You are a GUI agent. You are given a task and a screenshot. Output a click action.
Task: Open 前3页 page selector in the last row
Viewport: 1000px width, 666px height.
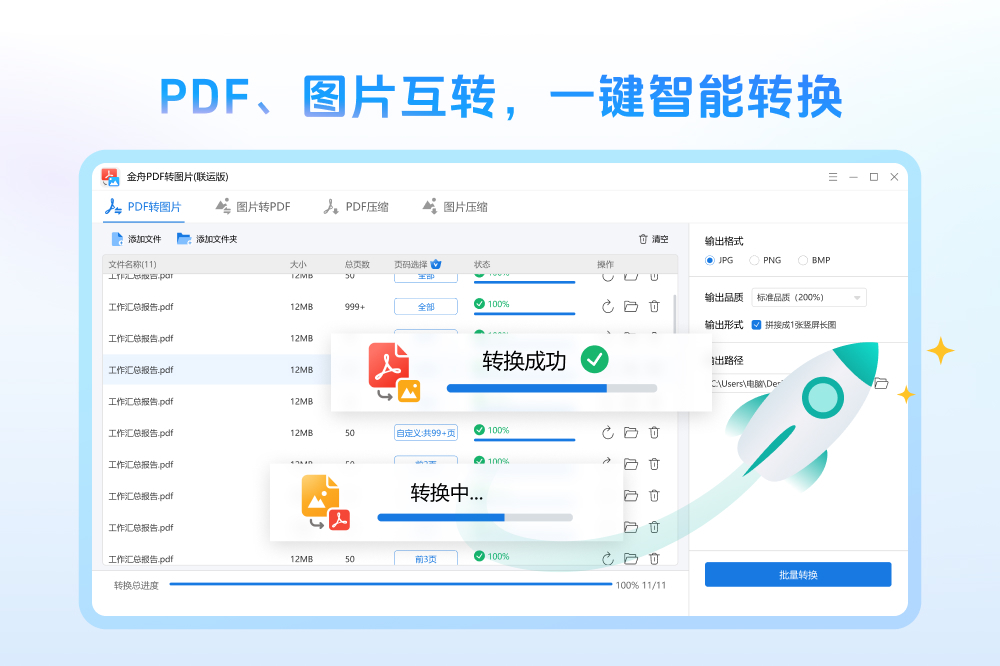click(425, 558)
